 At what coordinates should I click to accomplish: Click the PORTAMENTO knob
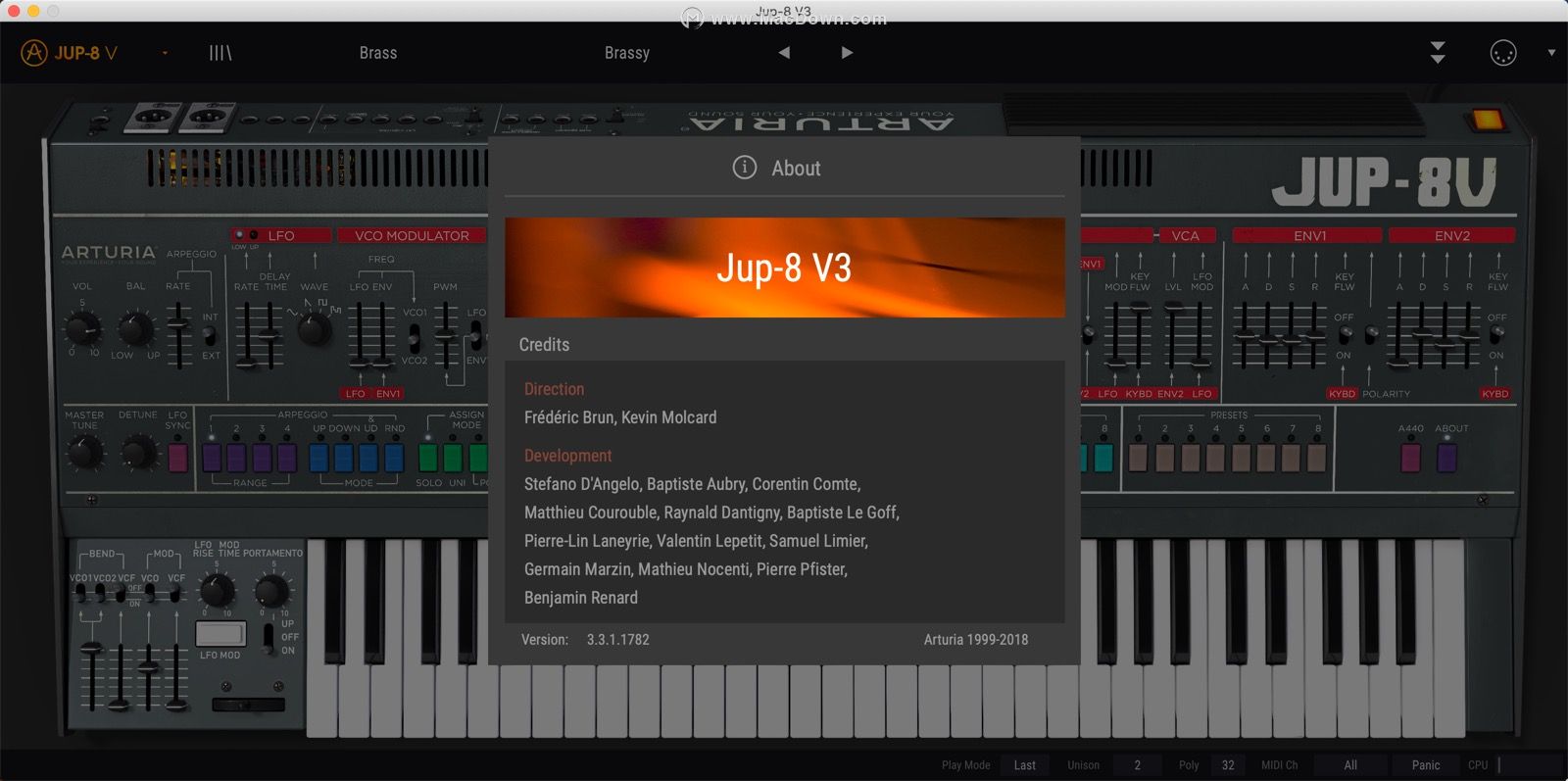[271, 591]
